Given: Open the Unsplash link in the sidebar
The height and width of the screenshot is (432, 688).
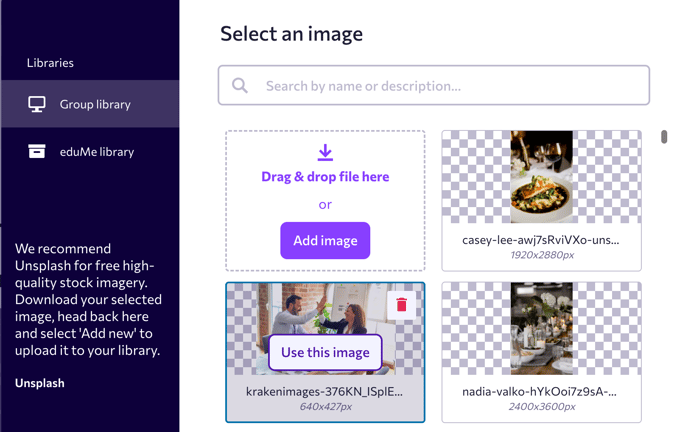Looking at the screenshot, I should pos(40,383).
